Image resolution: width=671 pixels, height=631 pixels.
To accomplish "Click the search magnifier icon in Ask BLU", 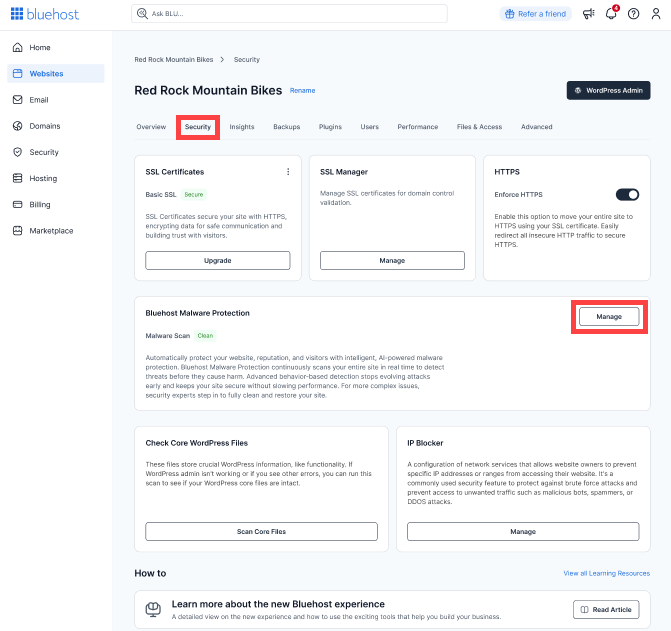I will coord(142,13).
